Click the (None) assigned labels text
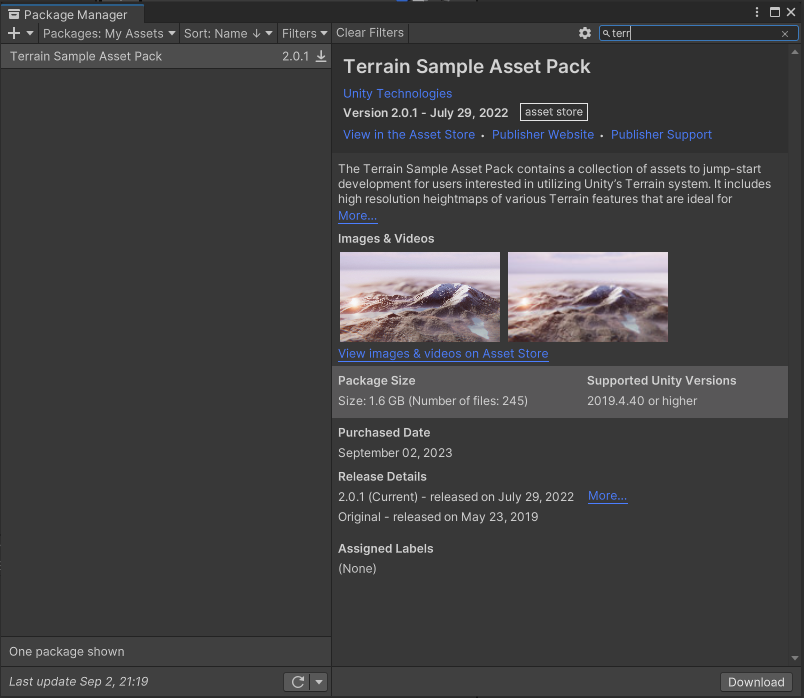 pyautogui.click(x=357, y=569)
